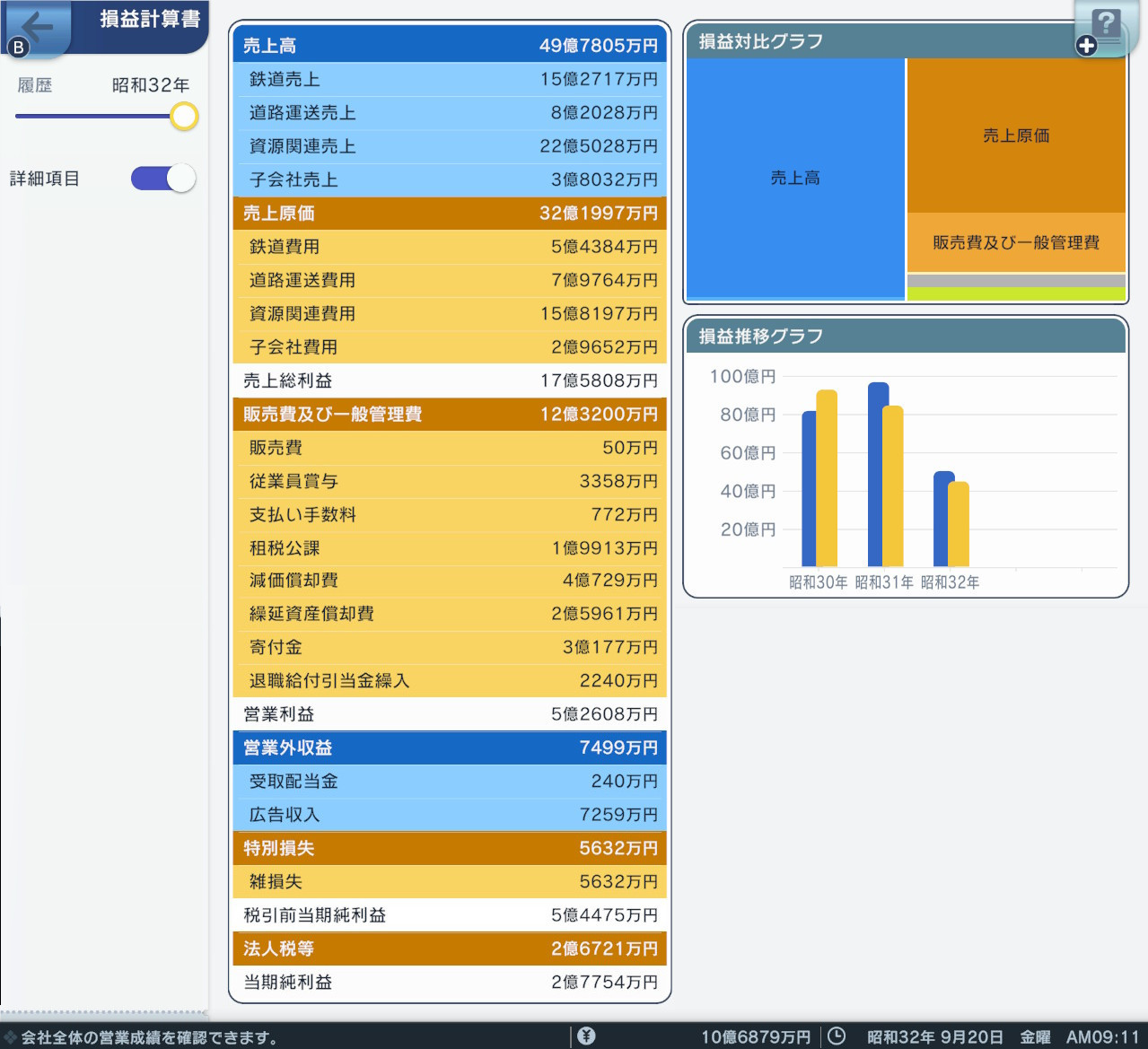Open the help question mark icon
Image resolution: width=1148 pixels, height=1049 pixels.
[x=1108, y=24]
